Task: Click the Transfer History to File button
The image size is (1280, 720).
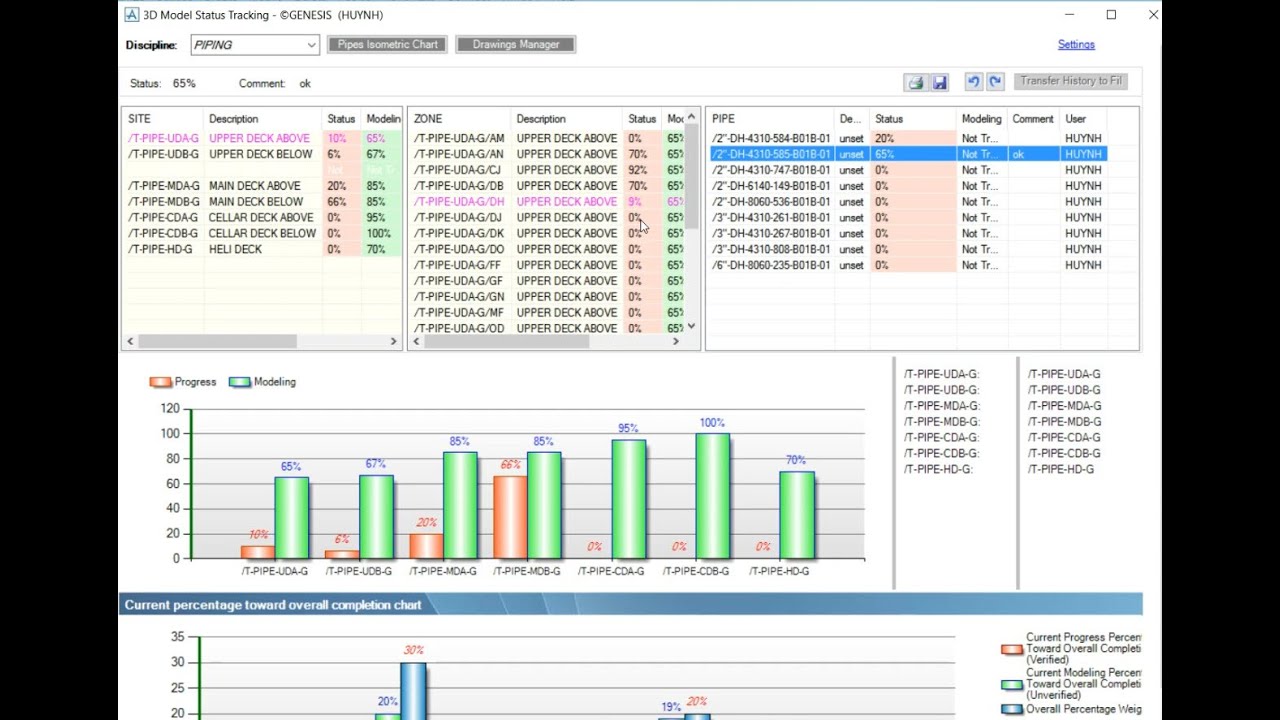Action: tap(1071, 81)
